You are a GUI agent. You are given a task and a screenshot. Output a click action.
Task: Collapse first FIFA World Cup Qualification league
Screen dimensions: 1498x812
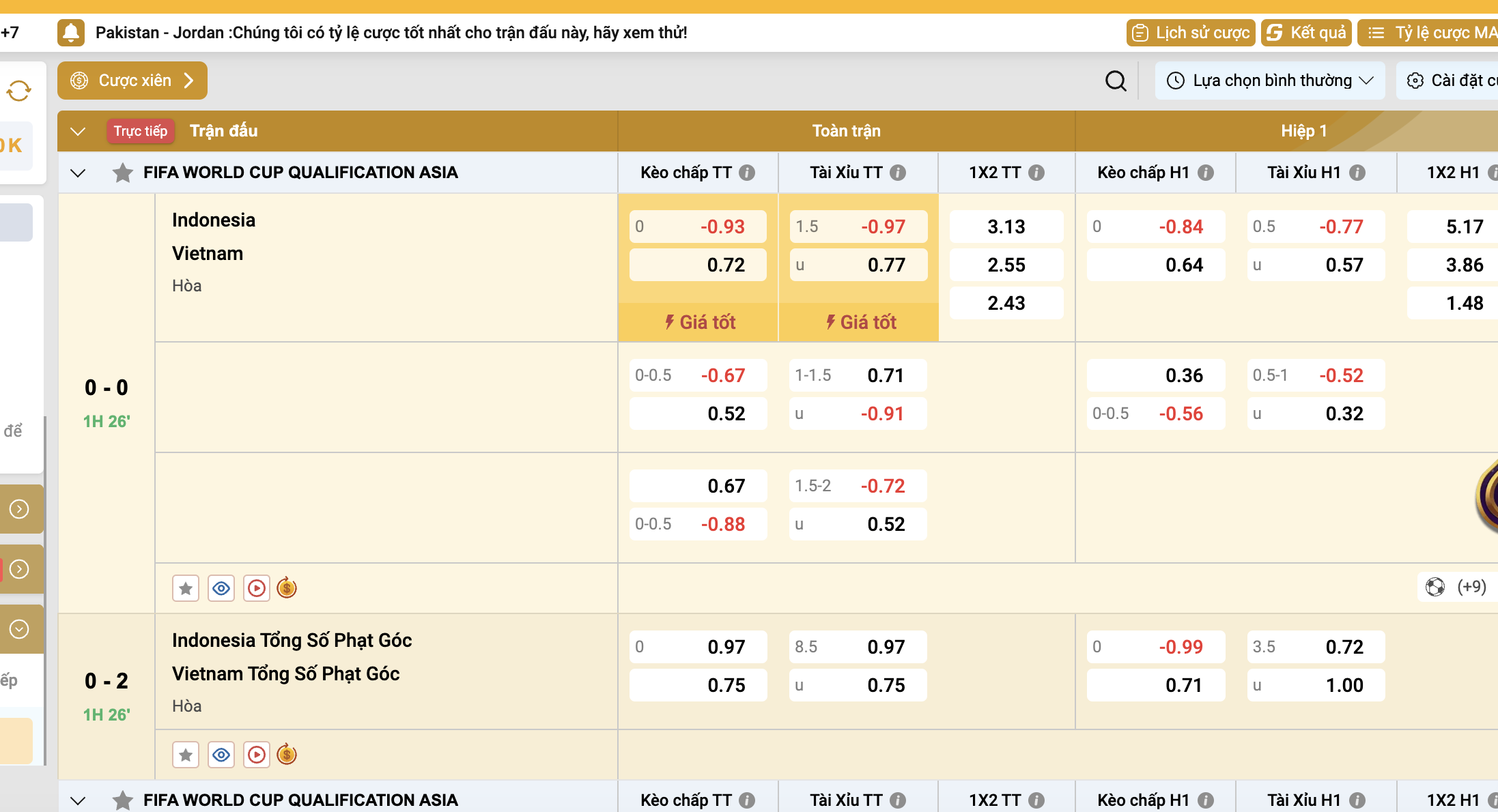(78, 173)
